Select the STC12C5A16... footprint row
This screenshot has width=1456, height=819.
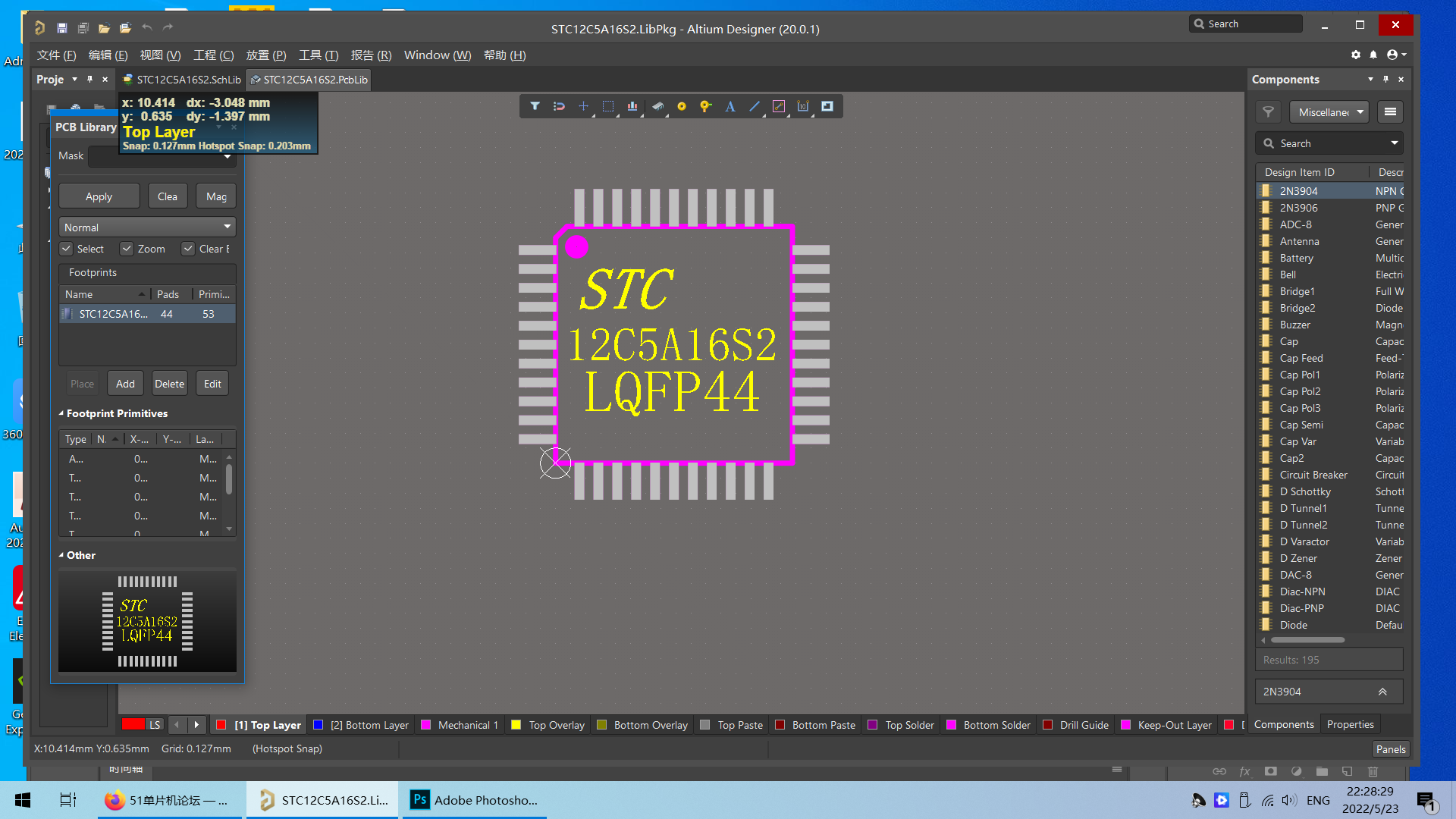pyautogui.click(x=147, y=314)
